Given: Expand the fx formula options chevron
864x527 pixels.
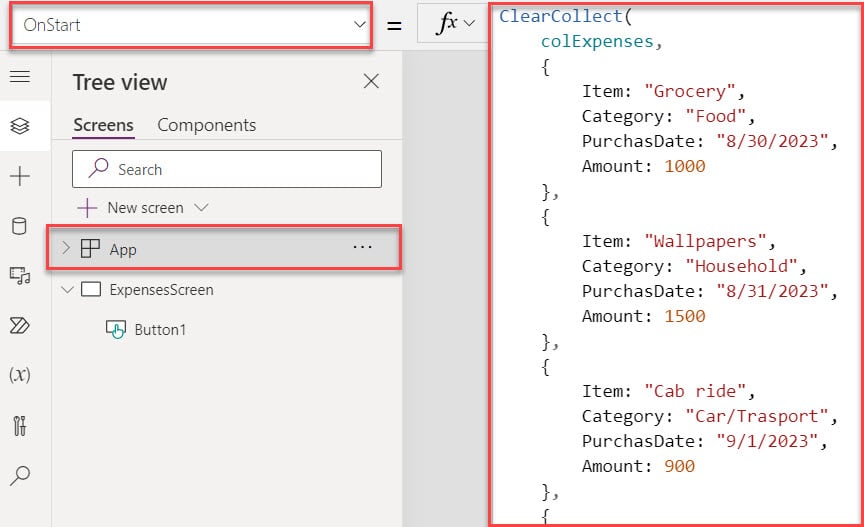Looking at the screenshot, I should [x=469, y=24].
